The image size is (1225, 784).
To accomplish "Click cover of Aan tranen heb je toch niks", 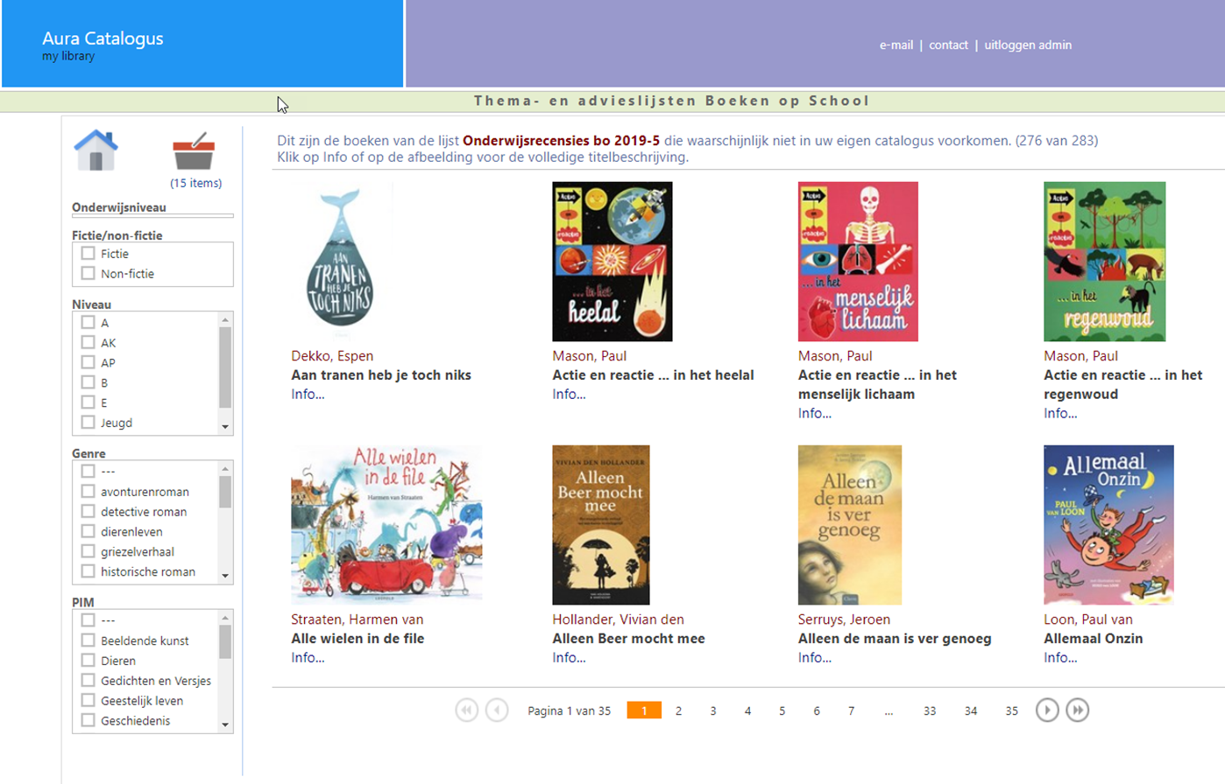I will (x=342, y=261).
